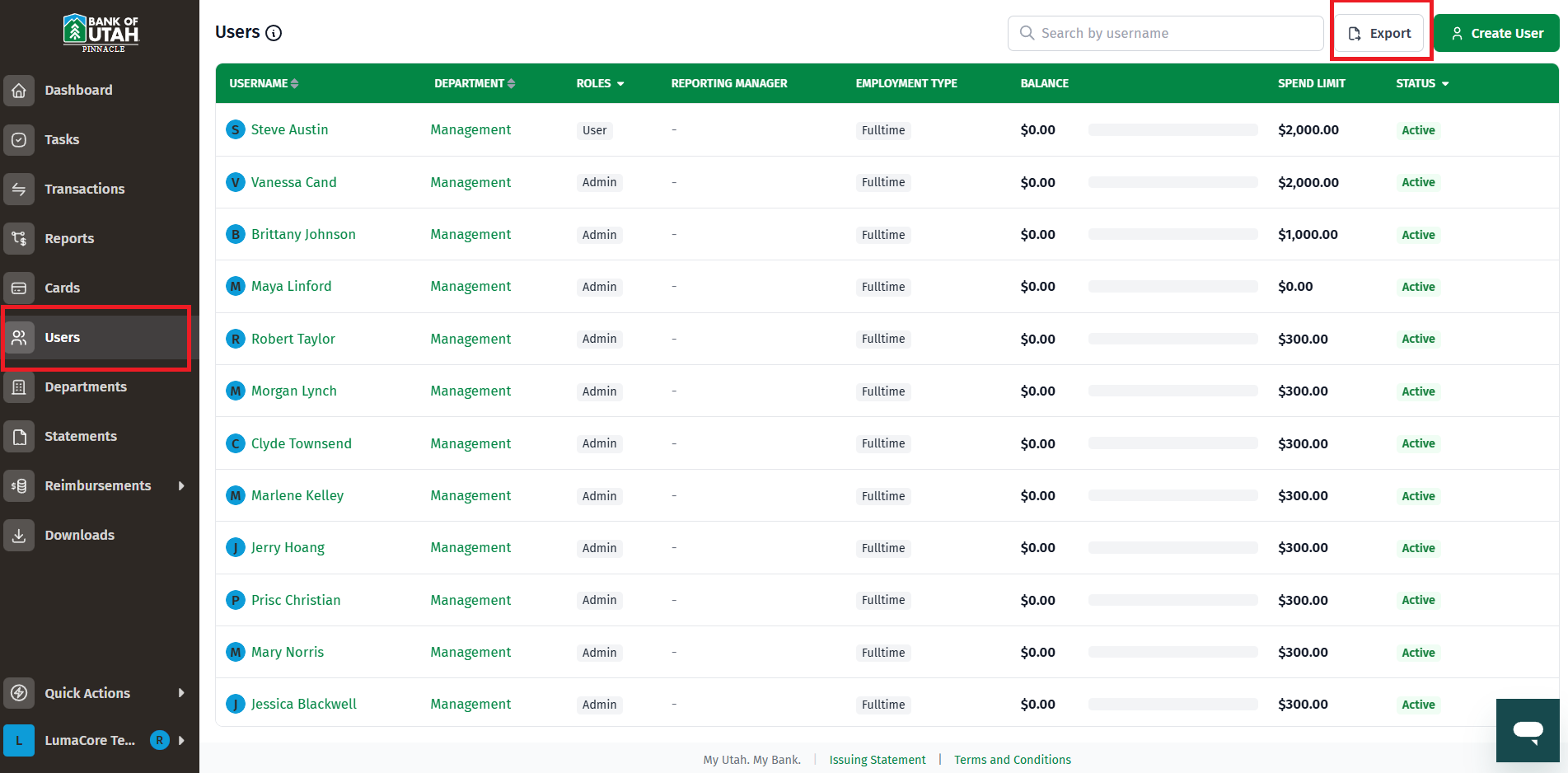Click Robert Taylor's R avatar

tap(236, 339)
